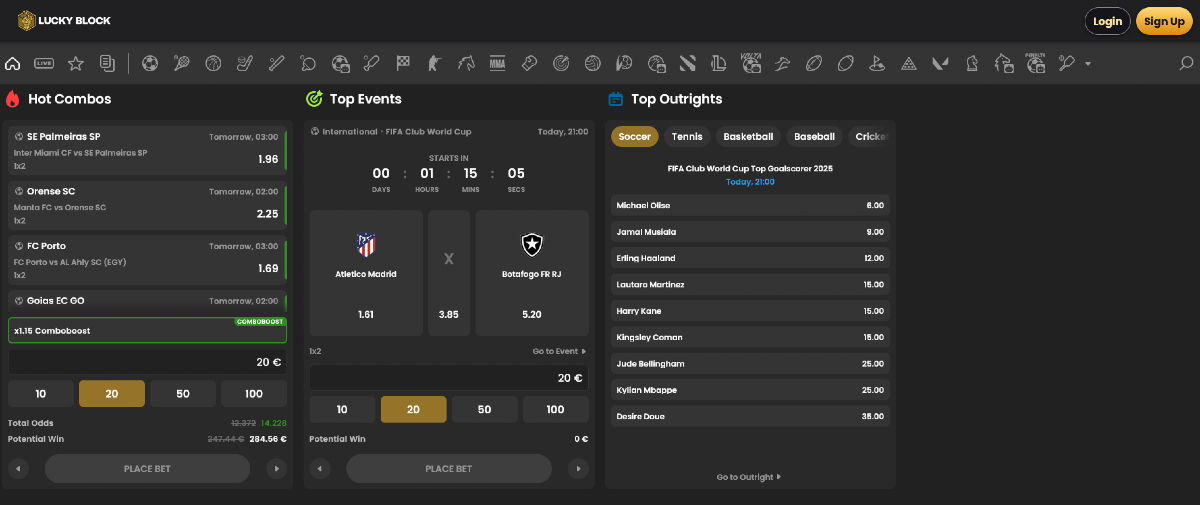Image resolution: width=1200 pixels, height=505 pixels.
Task: Select the ice hockey sport icon
Action: [244, 64]
